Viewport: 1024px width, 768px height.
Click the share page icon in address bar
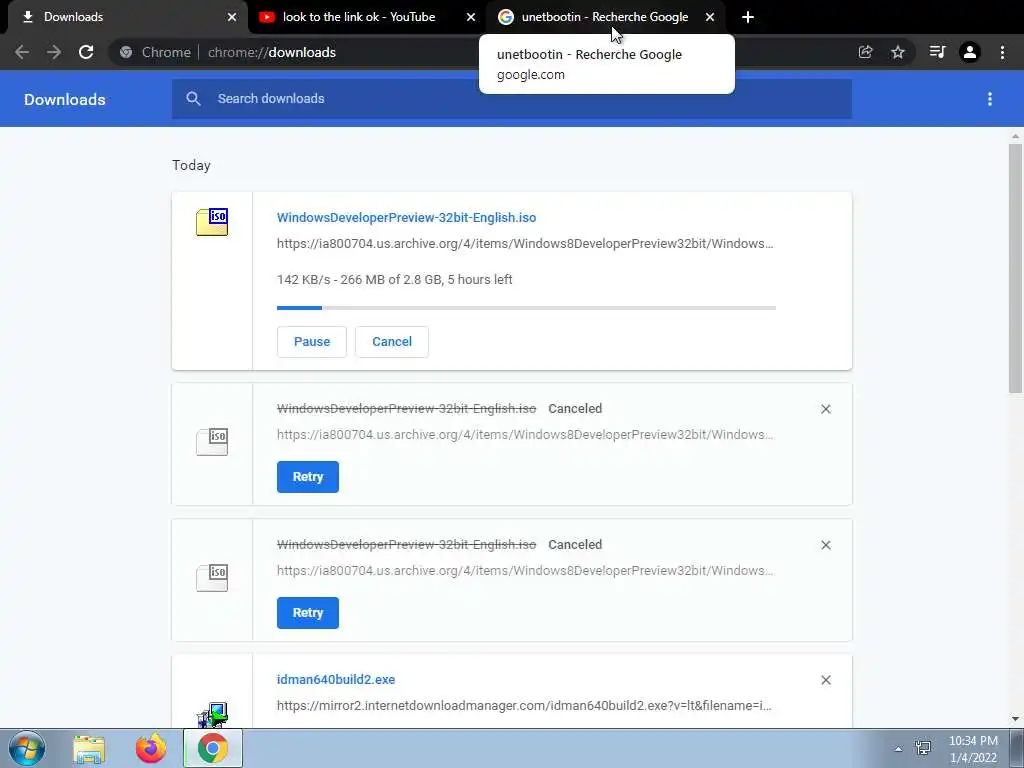pos(865,52)
